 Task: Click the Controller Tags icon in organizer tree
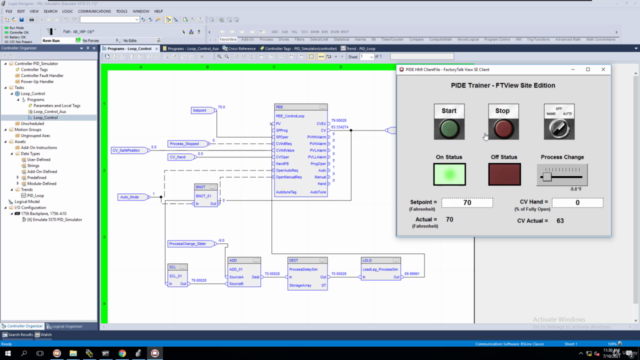(x=18, y=69)
